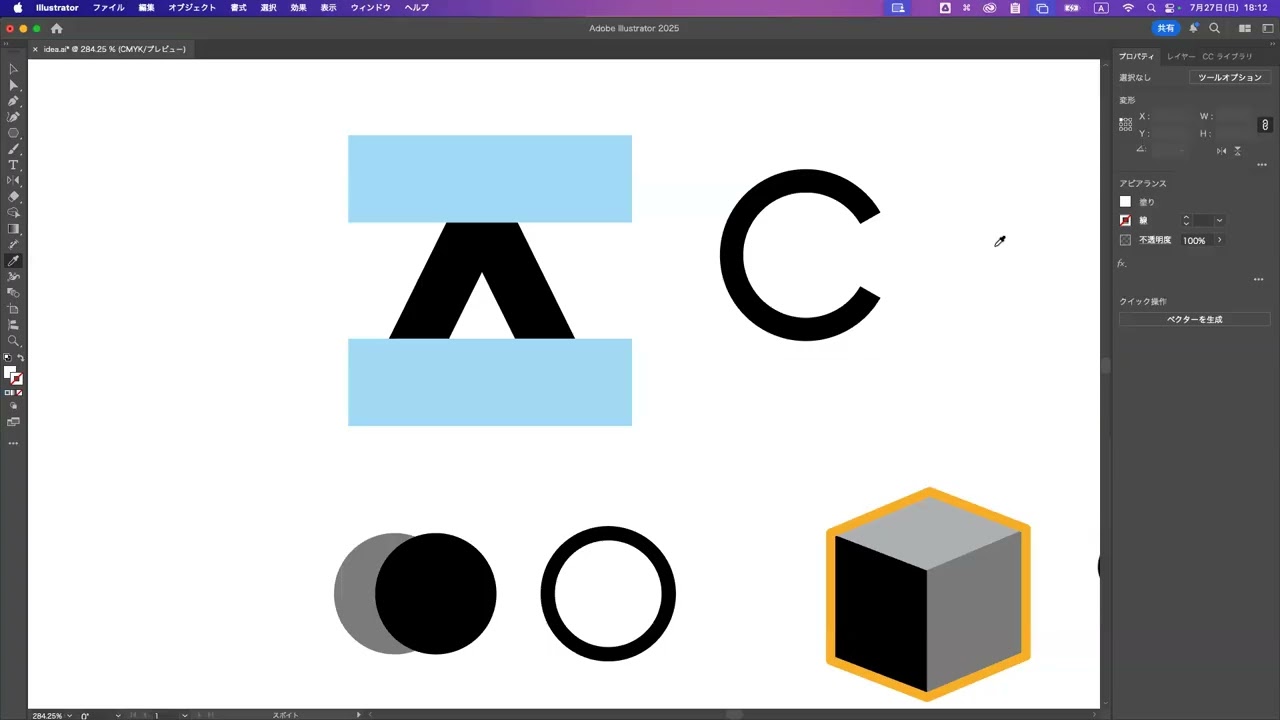This screenshot has height=720, width=1280.
Task: Click flip horizontal icon in Transform
Action: point(1221,151)
